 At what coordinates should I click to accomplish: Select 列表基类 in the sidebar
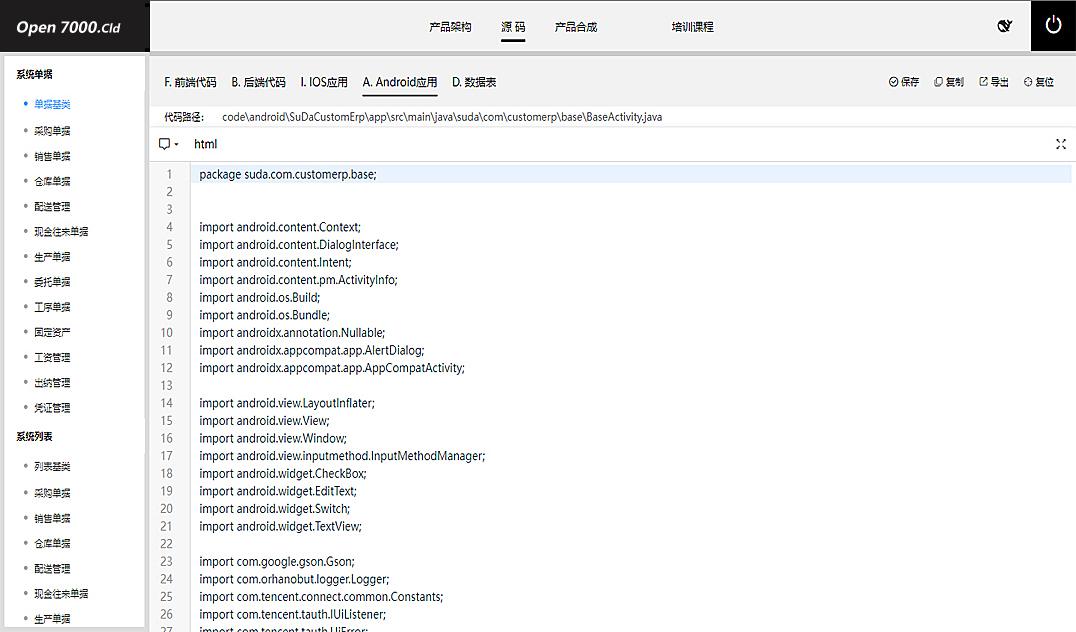pos(52,467)
